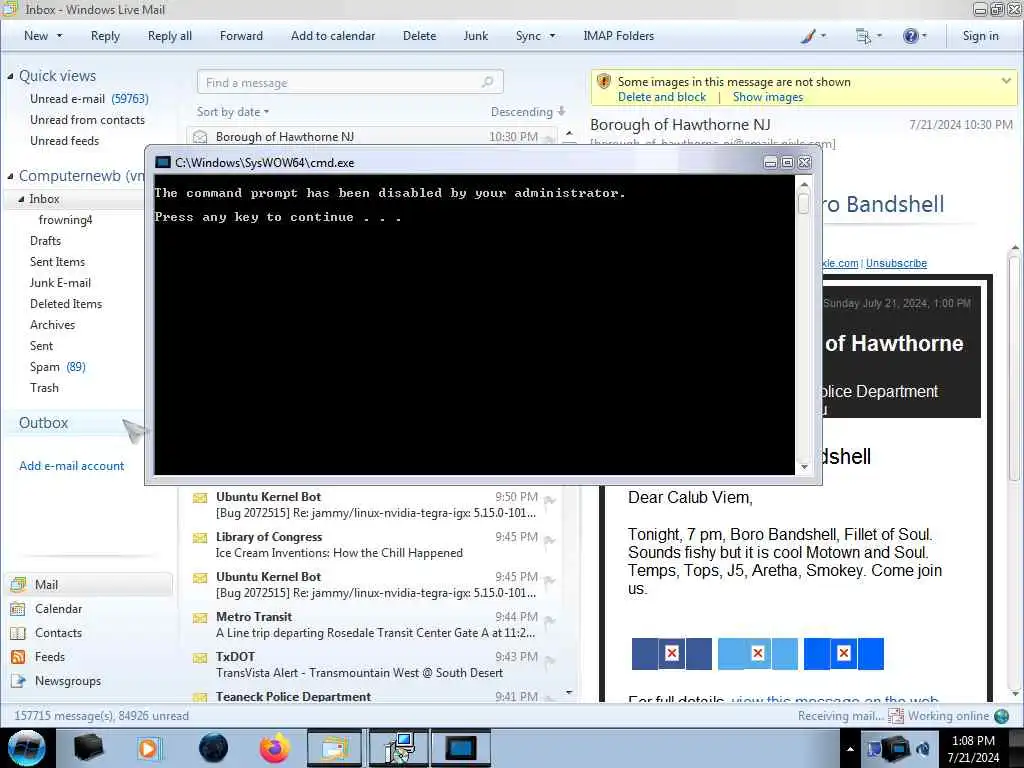The image size is (1024, 768).
Task: Click the Find a message search field
Action: click(x=350, y=82)
